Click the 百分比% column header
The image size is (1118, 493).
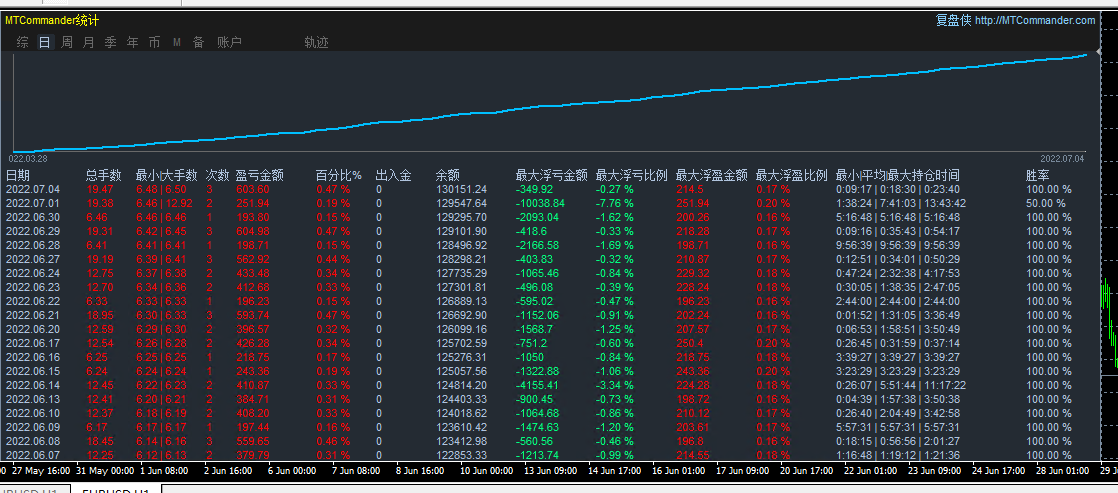coord(339,176)
